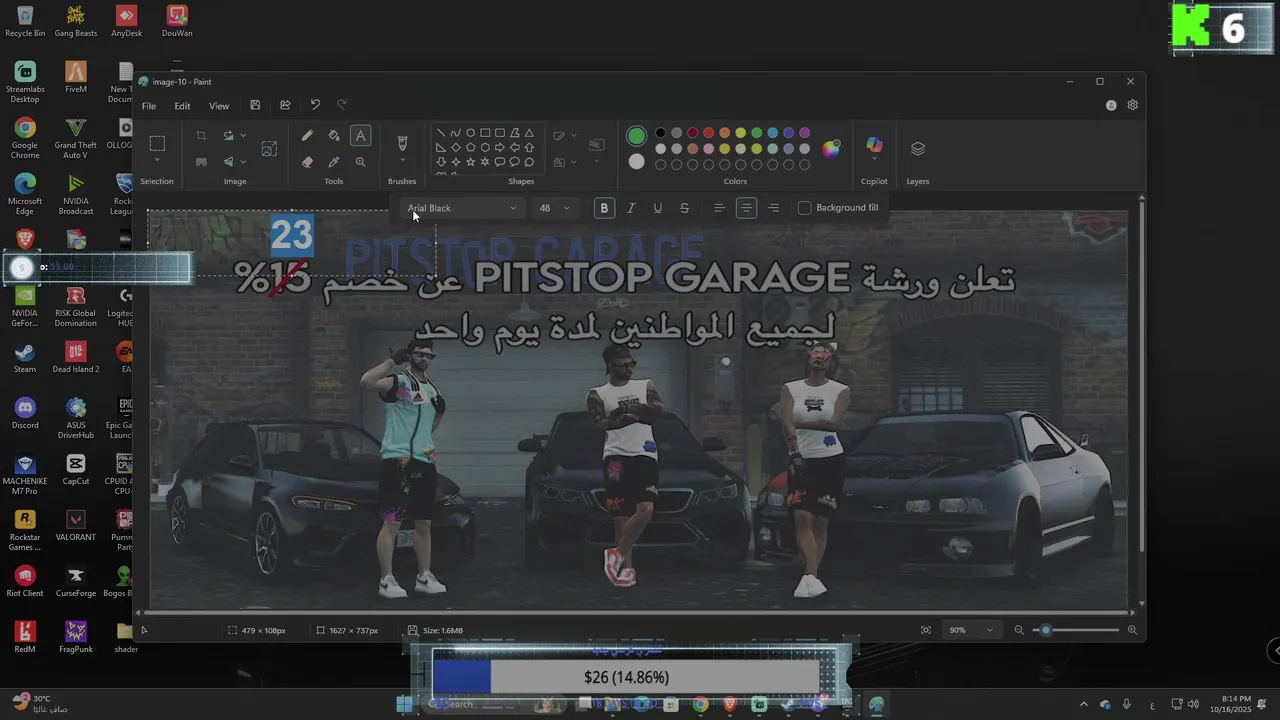
Task: Set text alignment to left
Action: coord(719,208)
